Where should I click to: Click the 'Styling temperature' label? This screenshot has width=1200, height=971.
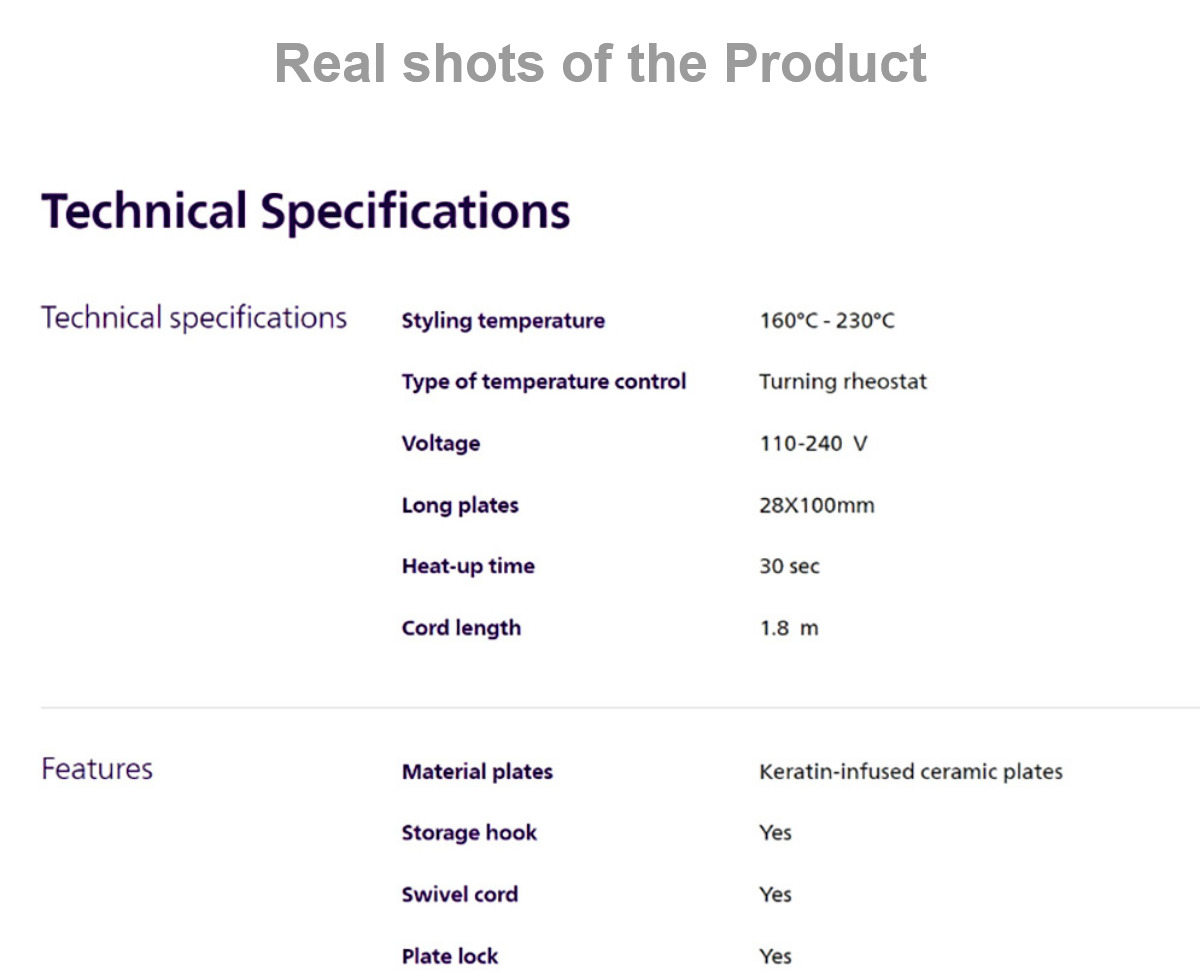(503, 321)
